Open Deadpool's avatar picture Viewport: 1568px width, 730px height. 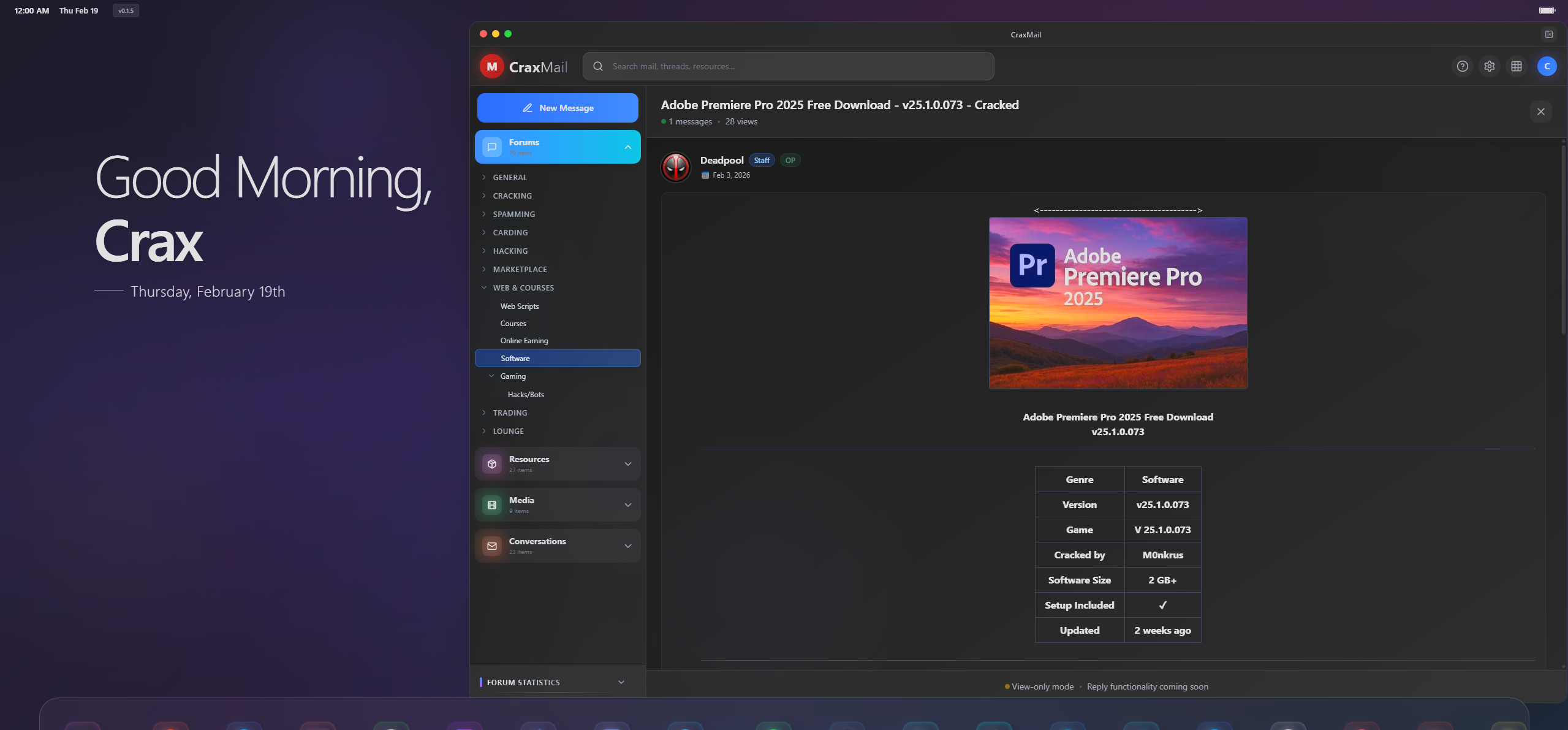676,167
